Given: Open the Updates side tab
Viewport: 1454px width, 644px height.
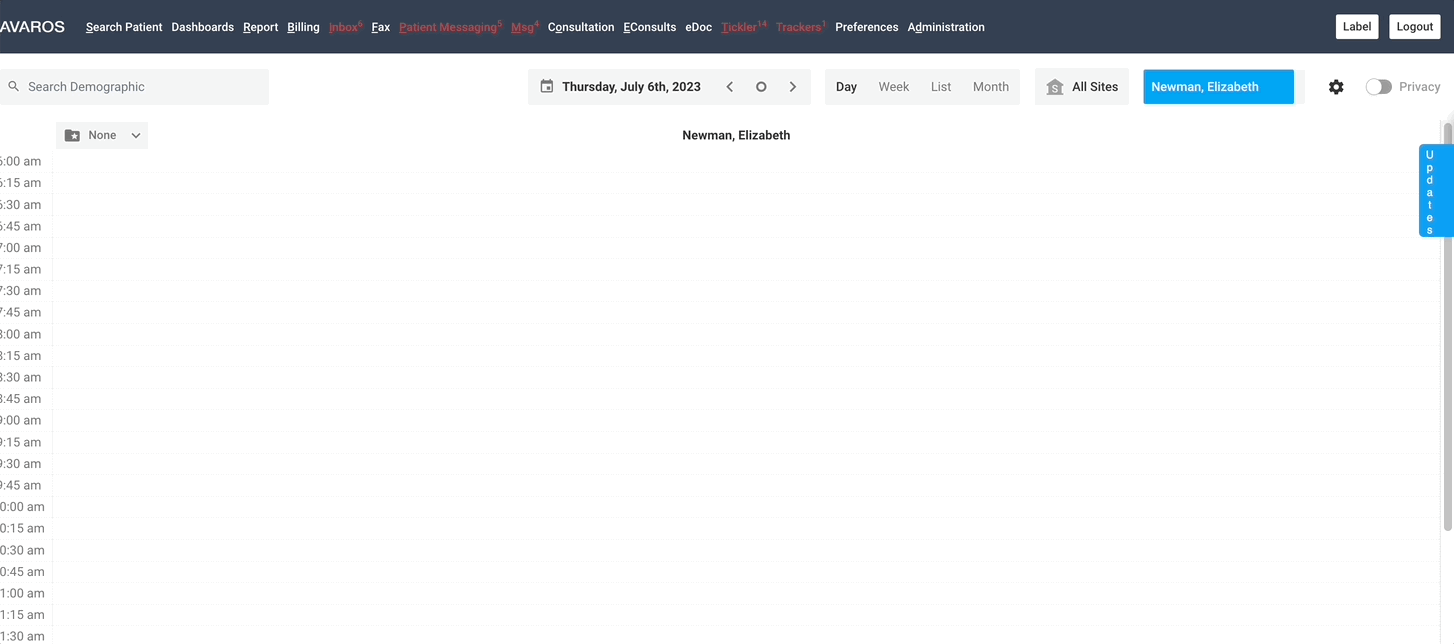Looking at the screenshot, I should [1435, 191].
